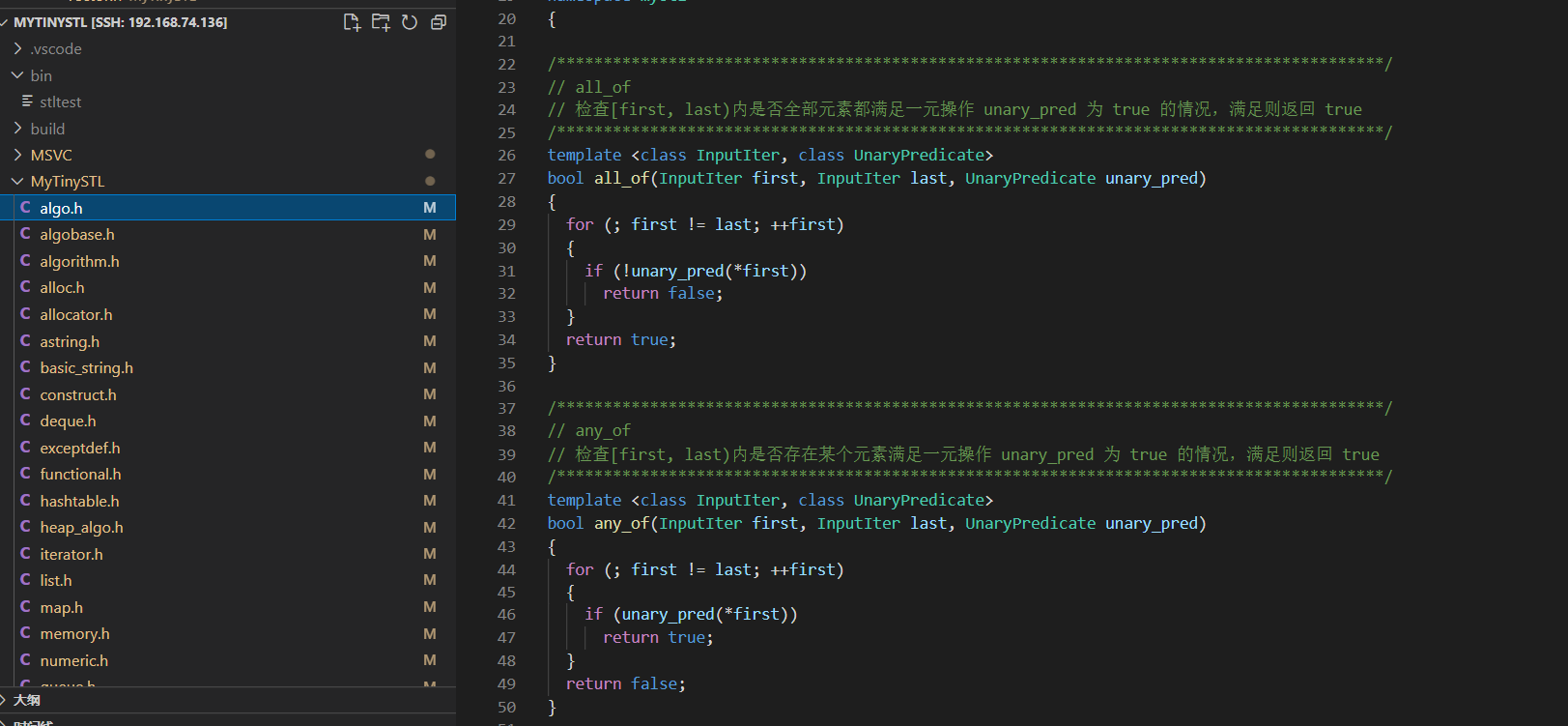
Task: Expand the build folder
Action: pyautogui.click(x=17, y=129)
